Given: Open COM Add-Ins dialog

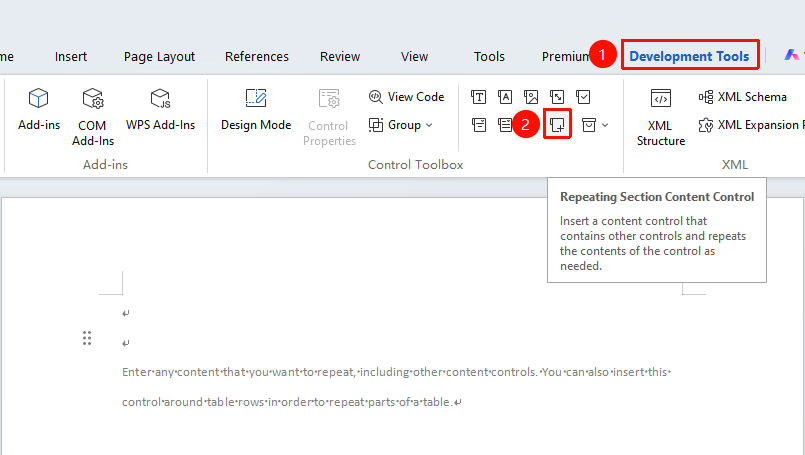Looking at the screenshot, I should (92, 117).
